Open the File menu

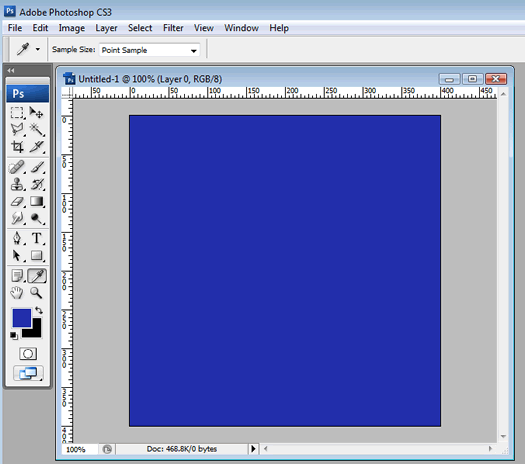point(15,28)
